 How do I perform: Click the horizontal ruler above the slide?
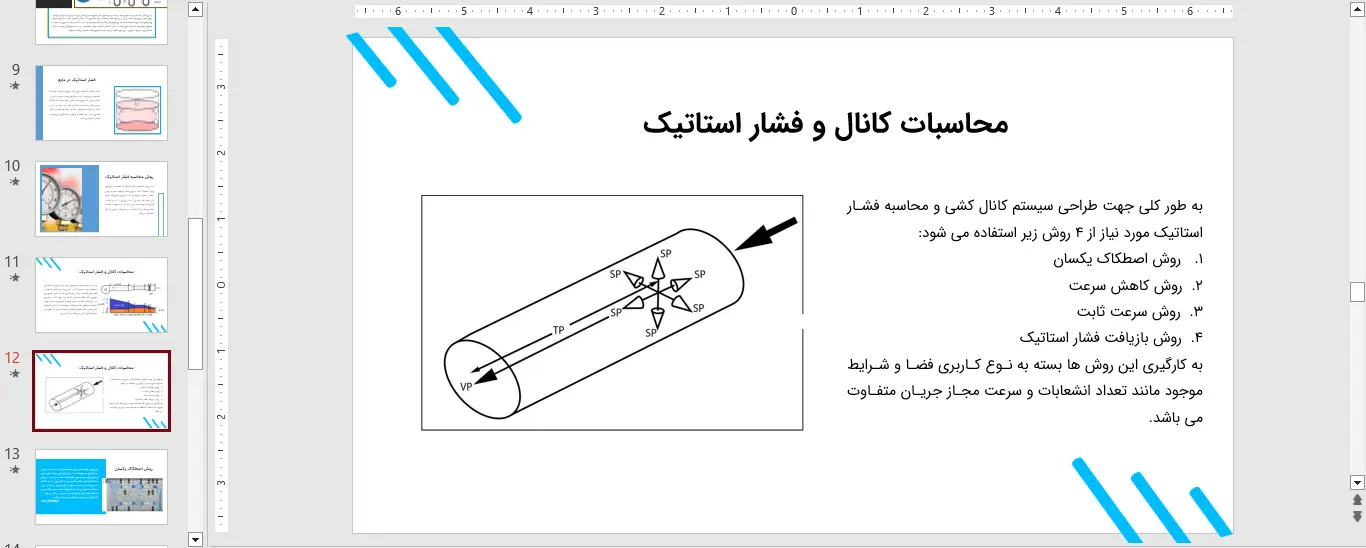(793, 12)
